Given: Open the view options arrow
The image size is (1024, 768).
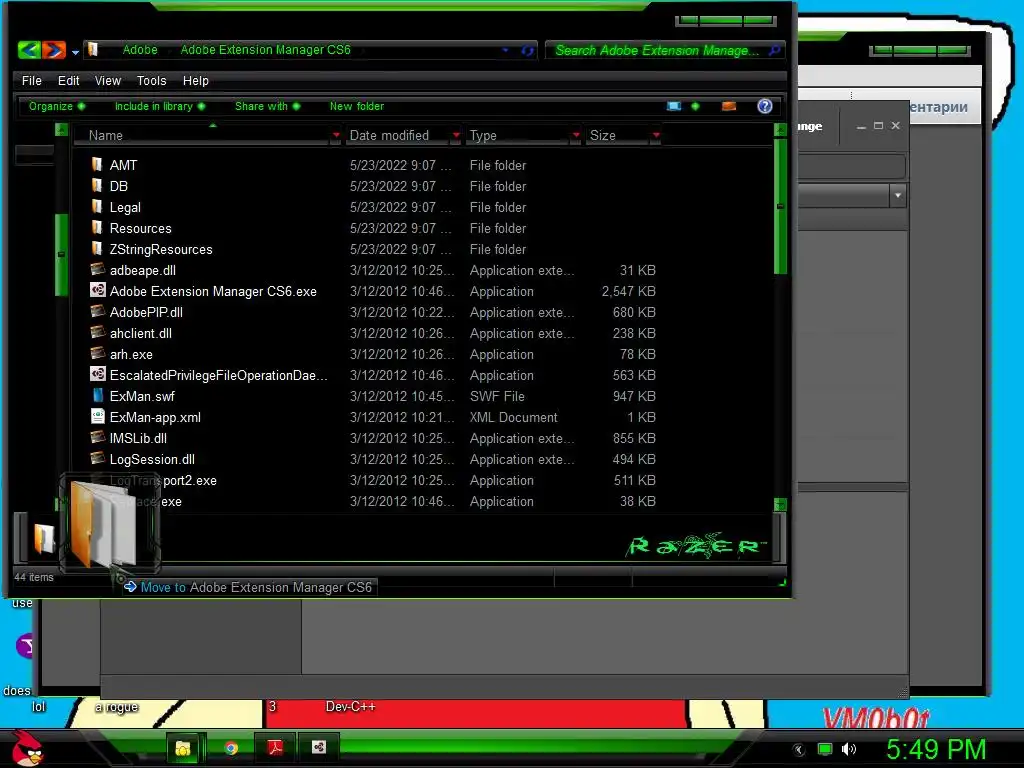Looking at the screenshot, I should [695, 106].
